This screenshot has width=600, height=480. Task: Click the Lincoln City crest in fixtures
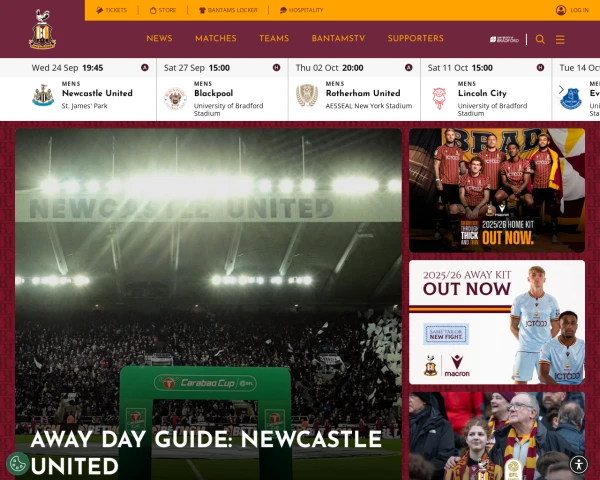click(439, 98)
